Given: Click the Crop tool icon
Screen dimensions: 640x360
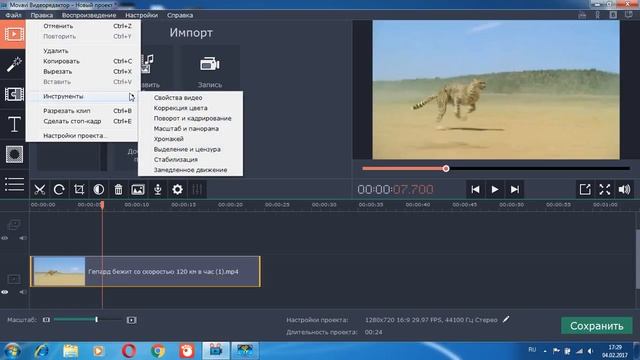Looking at the screenshot, I should pyautogui.click(x=79, y=189).
